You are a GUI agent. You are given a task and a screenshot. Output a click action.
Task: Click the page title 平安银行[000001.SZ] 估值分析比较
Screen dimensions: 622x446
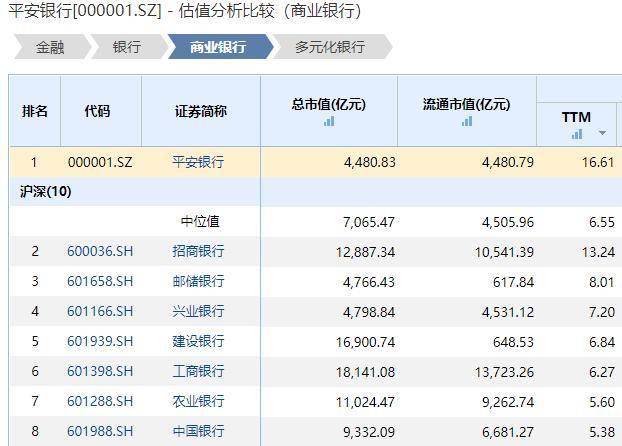(x=186, y=11)
